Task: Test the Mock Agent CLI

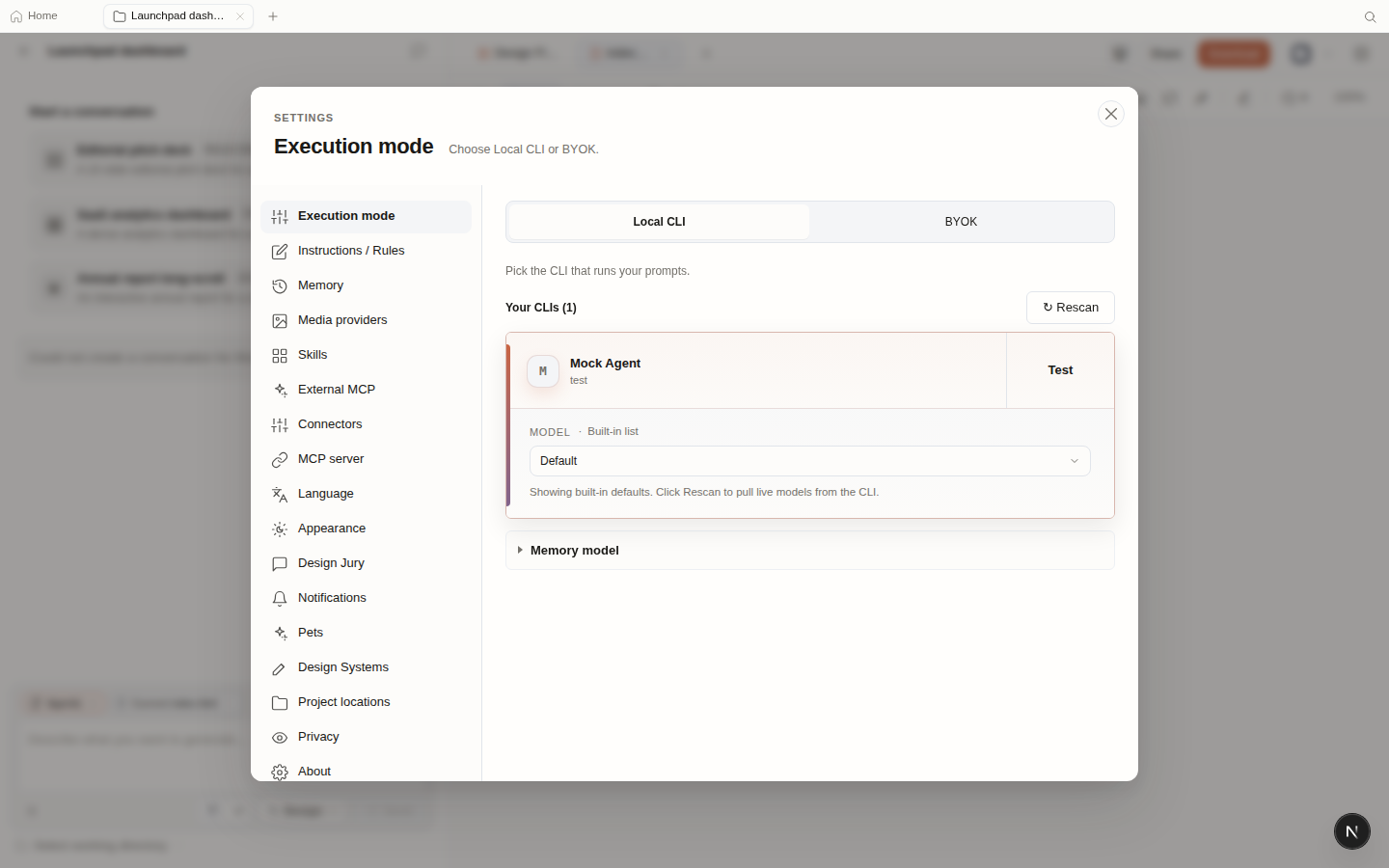Action: 1060,370
